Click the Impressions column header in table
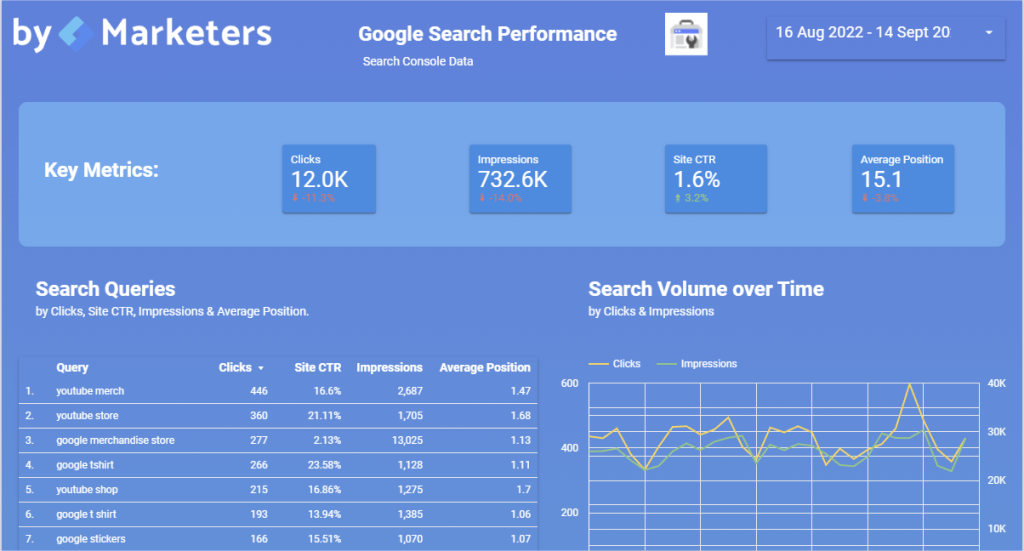The image size is (1024, 551). tap(389, 368)
